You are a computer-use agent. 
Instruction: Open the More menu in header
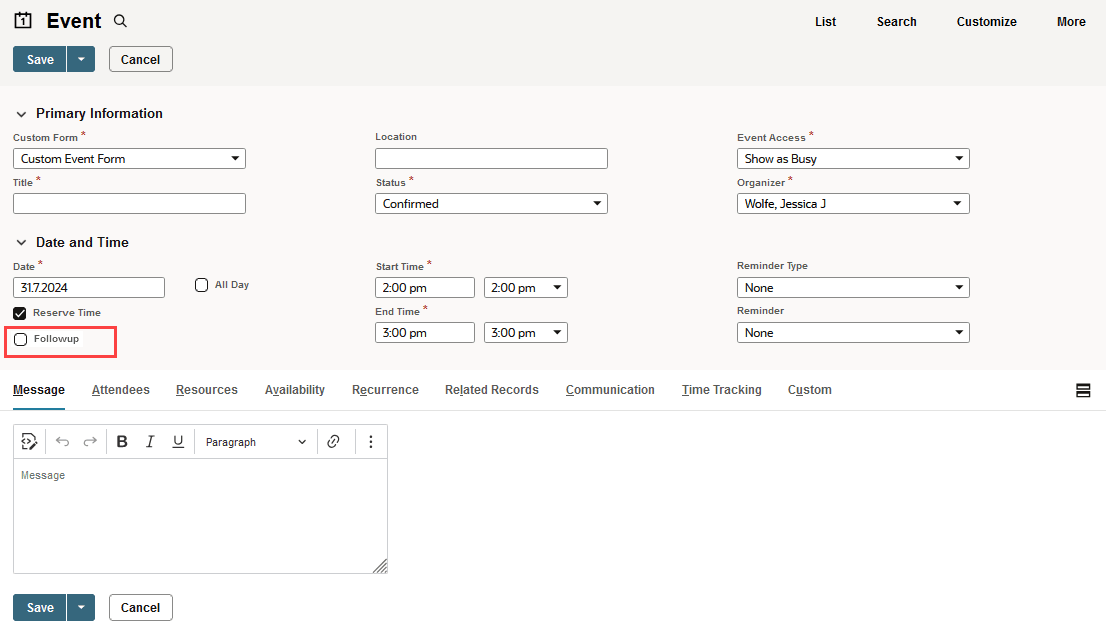(x=1071, y=22)
